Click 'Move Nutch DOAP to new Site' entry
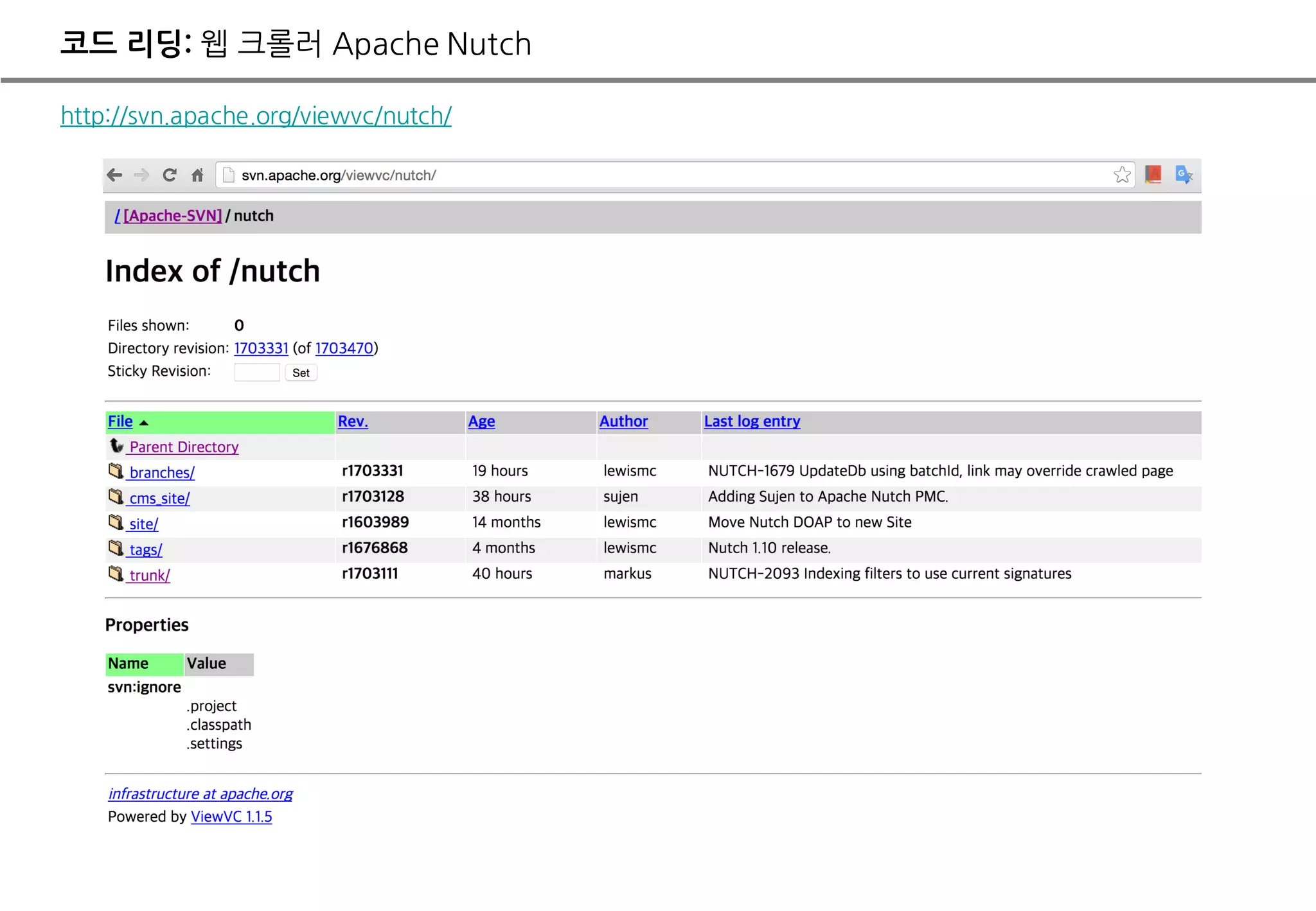1316x911 pixels. [x=810, y=522]
